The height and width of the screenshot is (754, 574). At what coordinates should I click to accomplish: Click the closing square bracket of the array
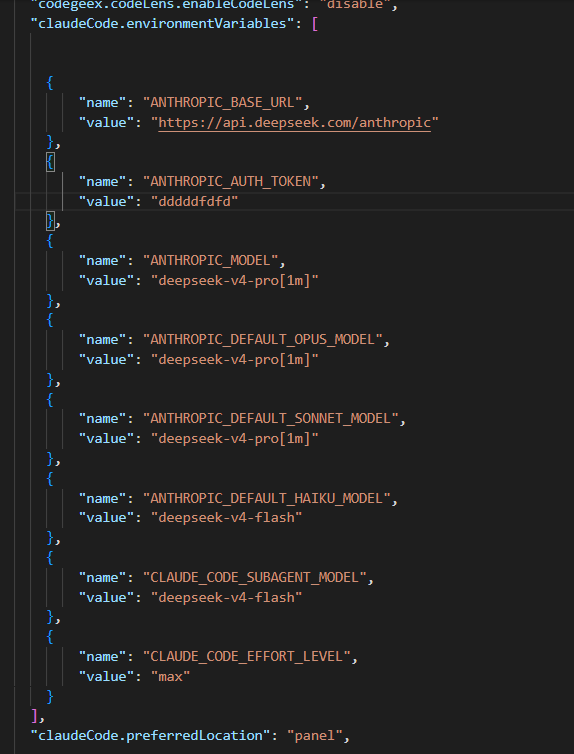click(x=34, y=716)
